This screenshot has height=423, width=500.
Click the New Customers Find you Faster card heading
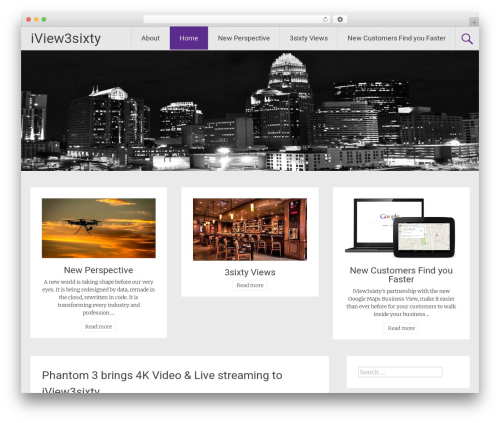pos(401,275)
